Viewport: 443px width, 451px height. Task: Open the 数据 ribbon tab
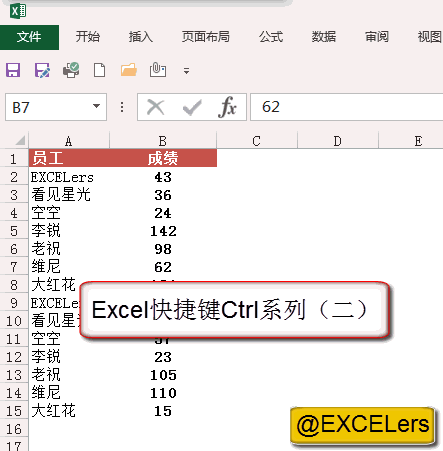pos(324,37)
